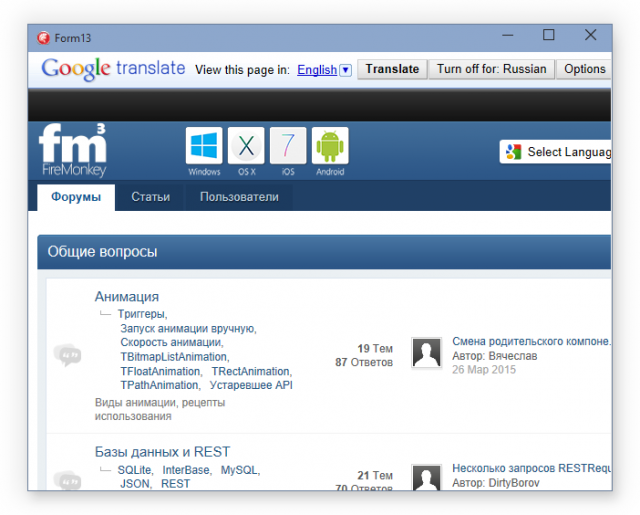Open the TFloatAnimation subforum link
This screenshot has height=515, width=640.
coord(161,371)
